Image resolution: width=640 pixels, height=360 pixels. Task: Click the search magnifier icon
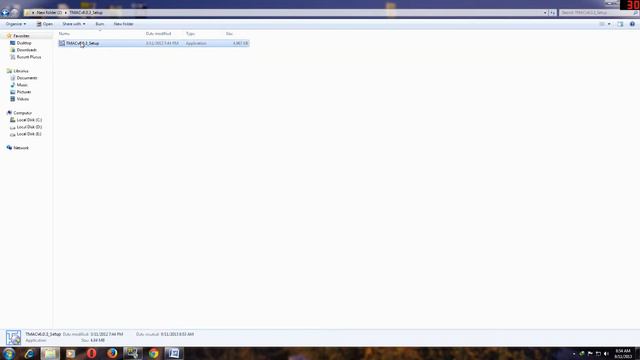point(635,13)
